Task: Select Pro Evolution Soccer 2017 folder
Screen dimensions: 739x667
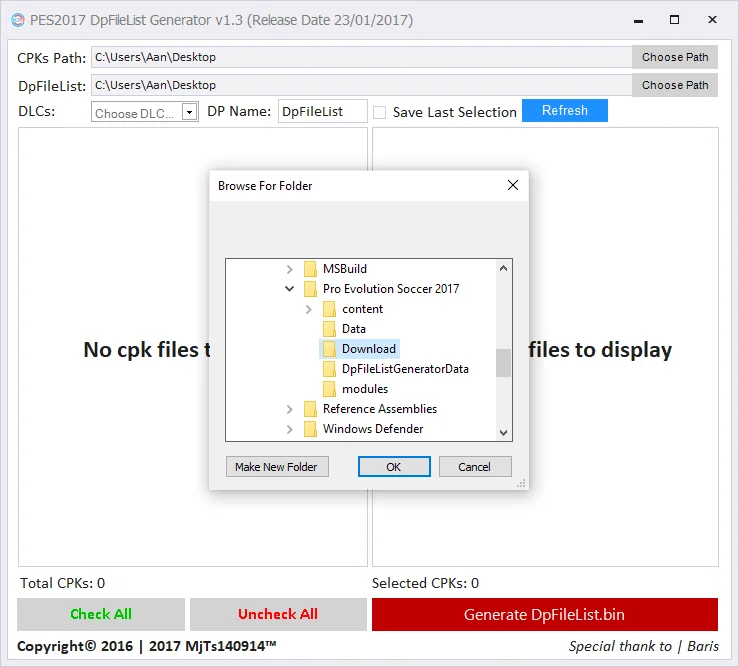Action: [x=391, y=288]
